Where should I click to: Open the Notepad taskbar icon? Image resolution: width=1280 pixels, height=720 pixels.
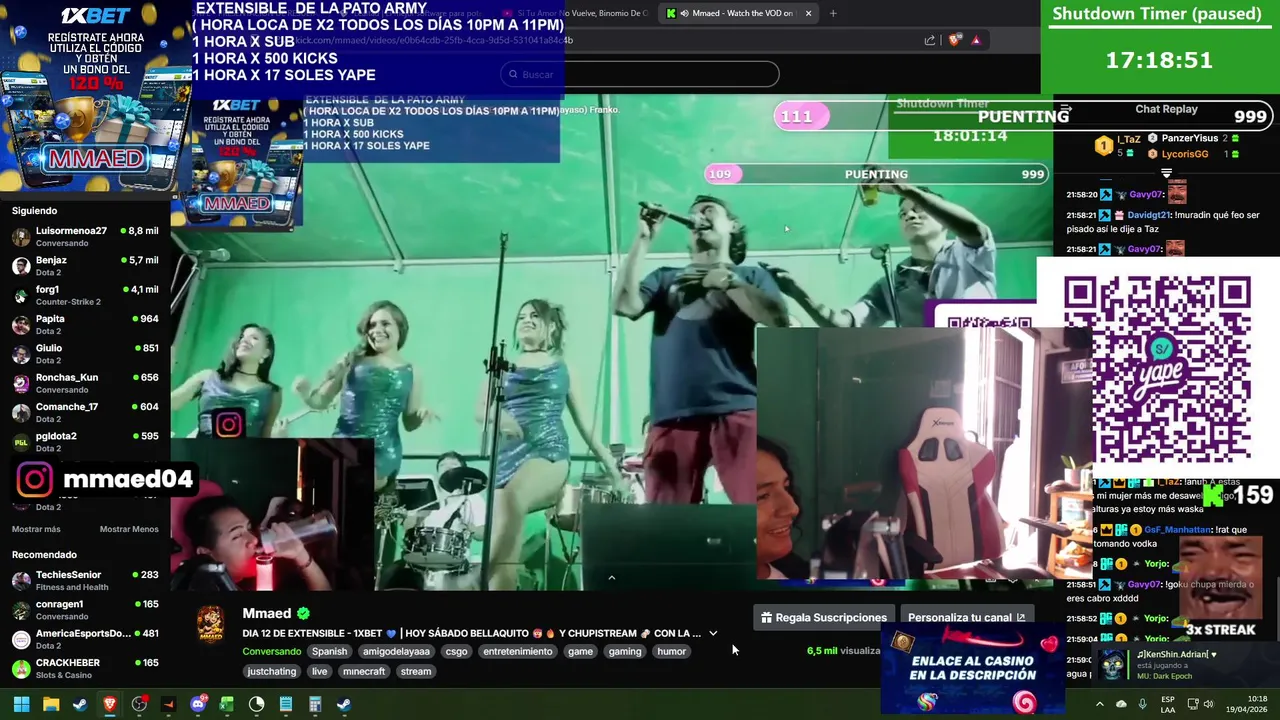[x=286, y=704]
